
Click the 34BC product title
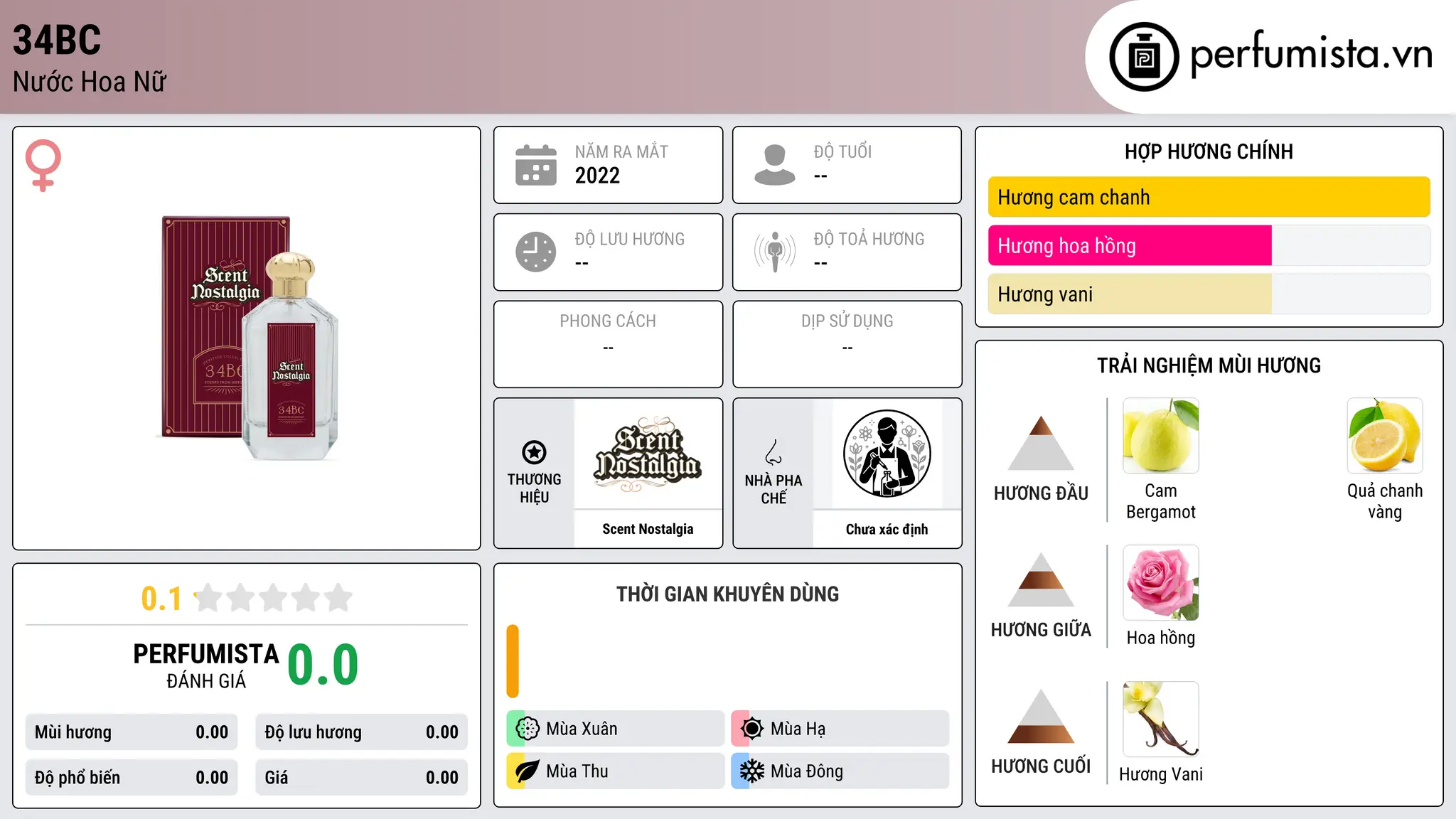click(x=57, y=40)
